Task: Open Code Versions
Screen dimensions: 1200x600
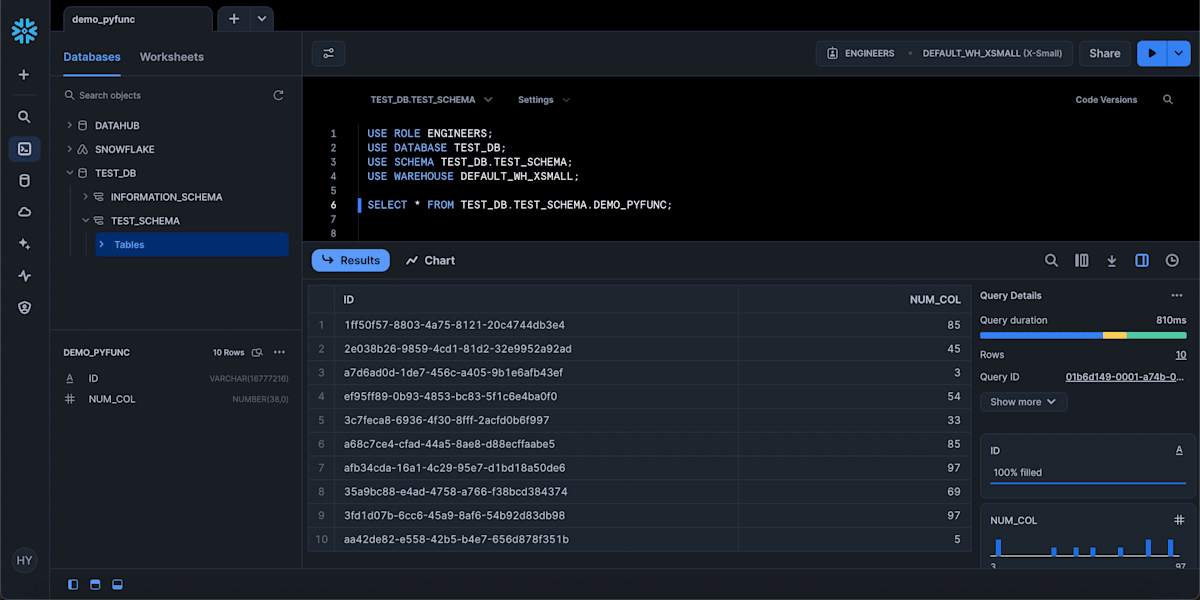Action: tap(1106, 100)
